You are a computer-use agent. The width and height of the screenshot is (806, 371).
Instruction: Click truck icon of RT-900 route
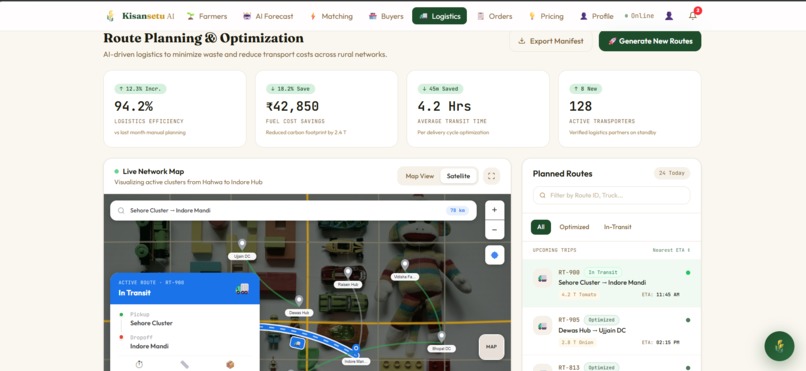tap(542, 278)
